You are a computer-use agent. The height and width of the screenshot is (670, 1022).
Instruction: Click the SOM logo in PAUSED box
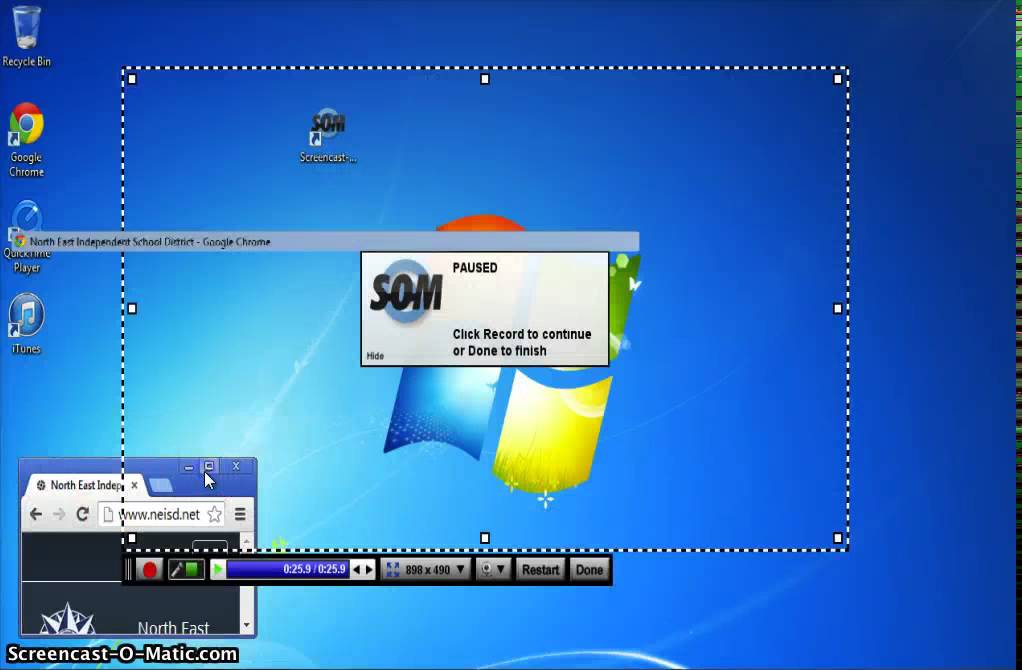tap(407, 291)
